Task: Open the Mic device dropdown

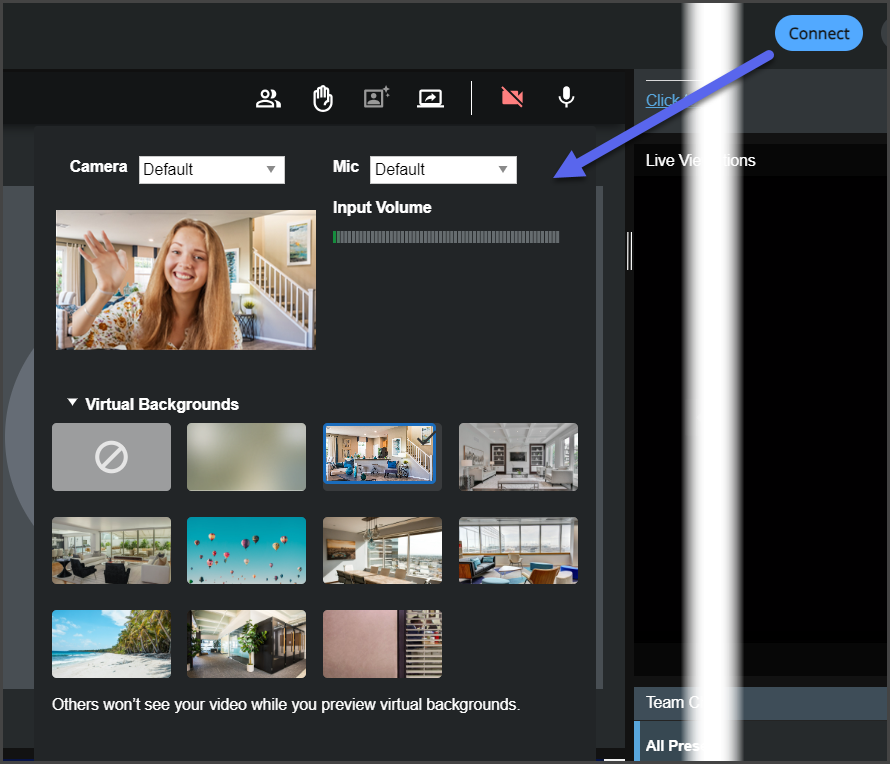Action: point(443,170)
